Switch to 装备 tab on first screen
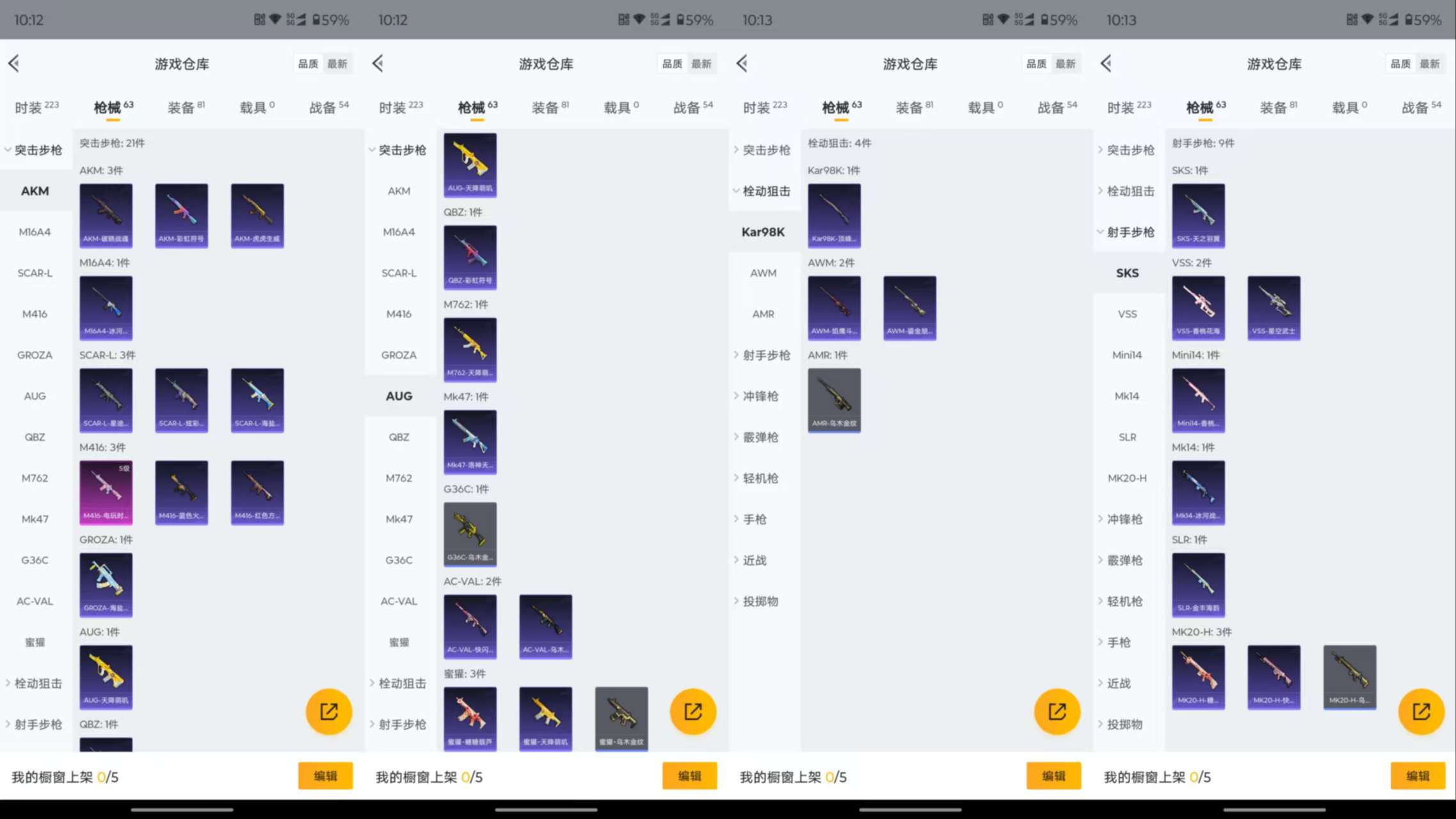The height and width of the screenshot is (819, 1456). [x=186, y=107]
